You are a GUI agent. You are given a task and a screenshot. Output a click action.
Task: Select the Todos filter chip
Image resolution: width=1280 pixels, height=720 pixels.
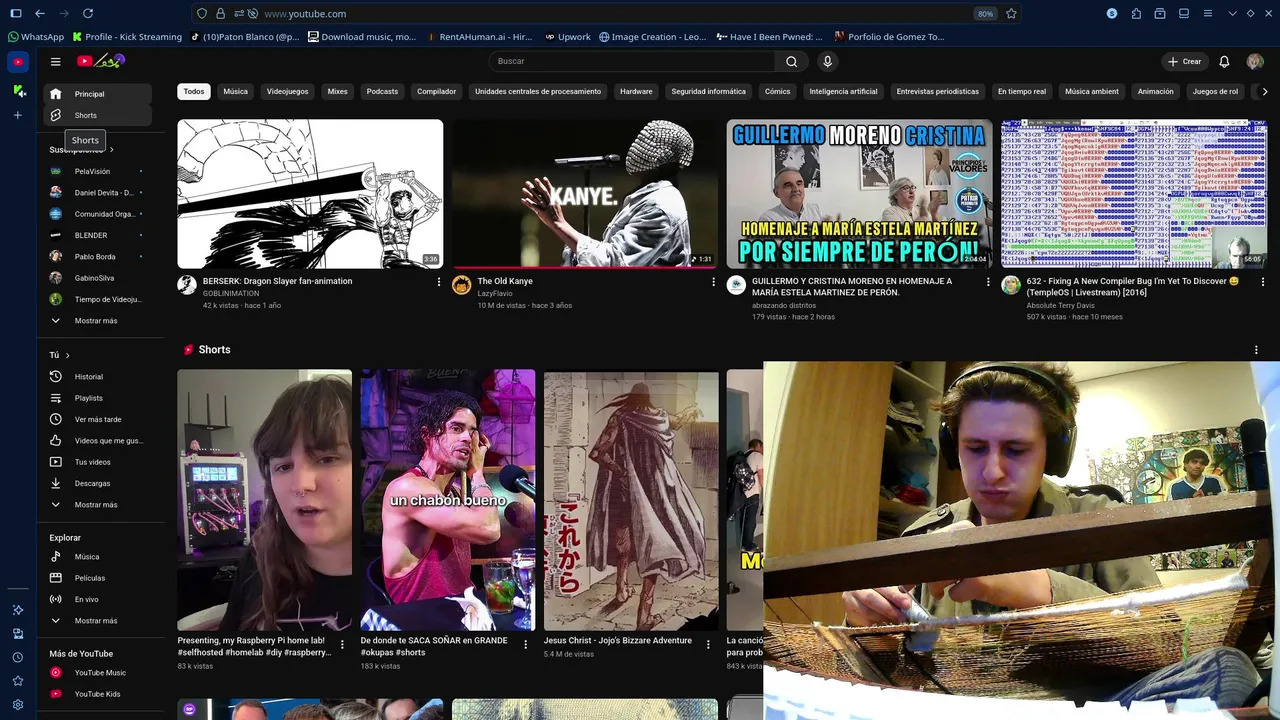coord(194,91)
